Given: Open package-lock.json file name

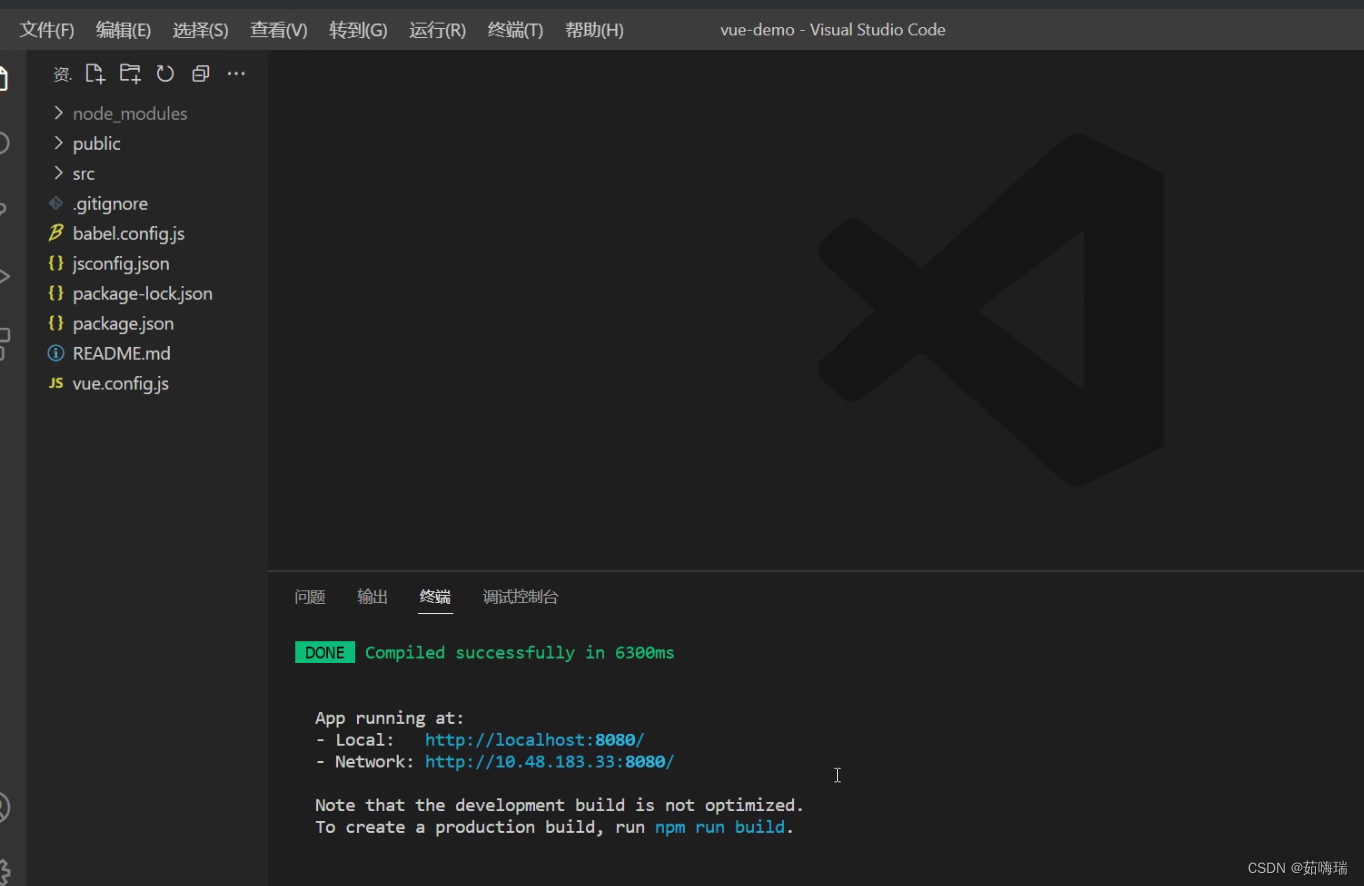Looking at the screenshot, I should click(x=142, y=293).
